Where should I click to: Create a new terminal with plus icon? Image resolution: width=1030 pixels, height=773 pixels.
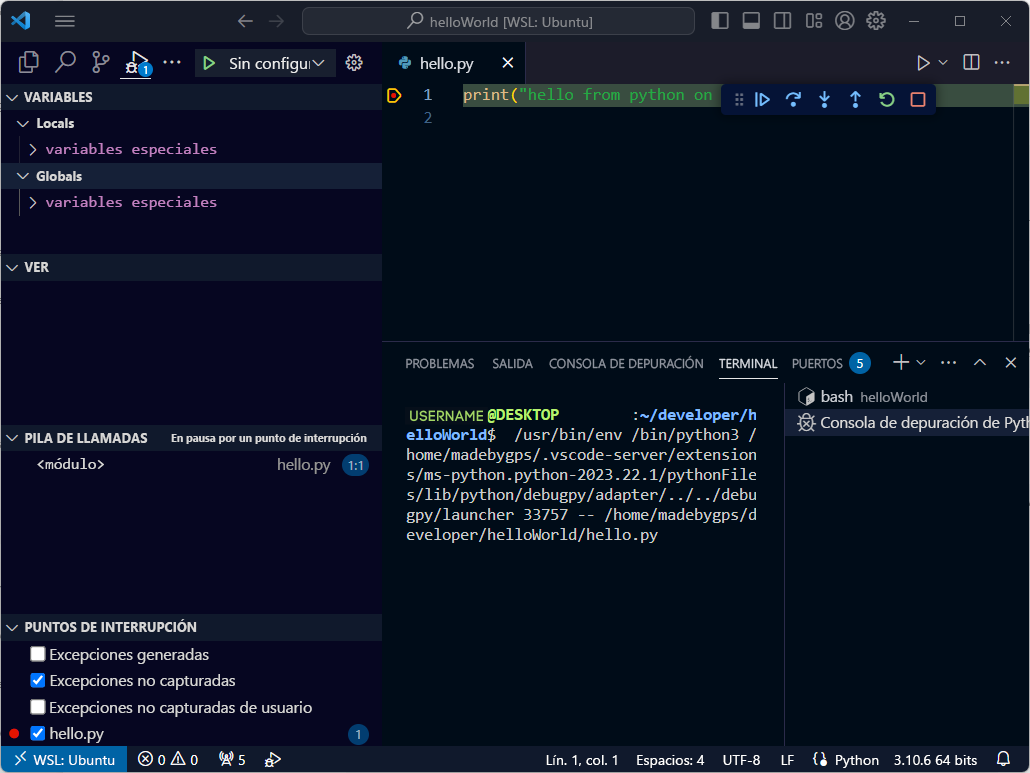coord(901,363)
